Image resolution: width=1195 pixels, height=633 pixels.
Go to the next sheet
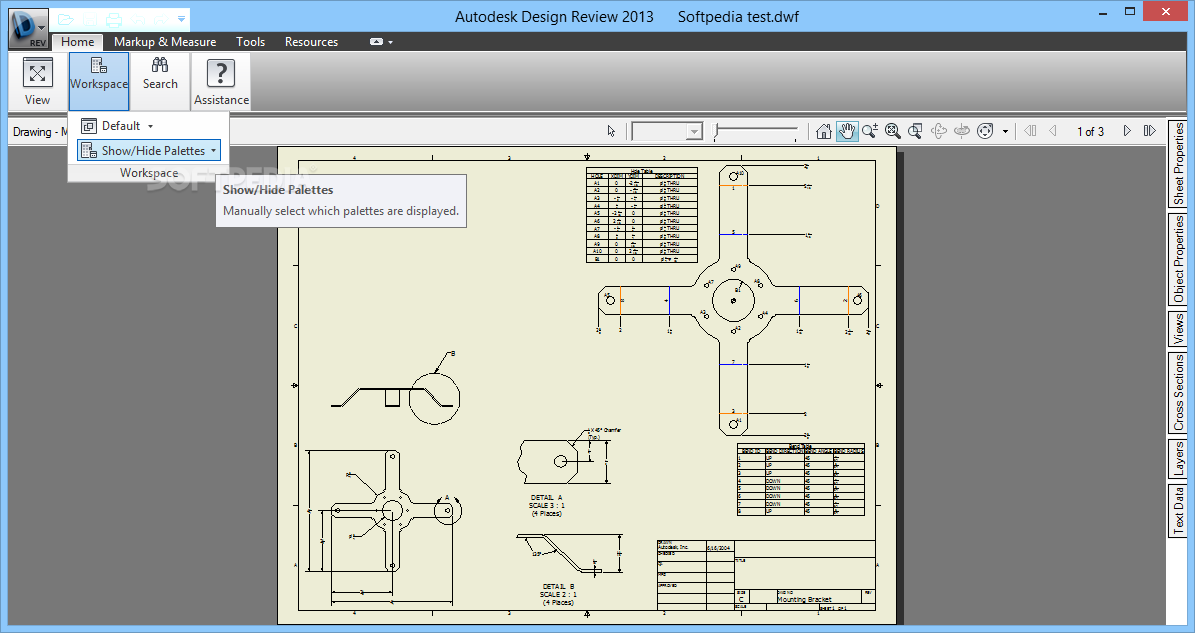1127,131
